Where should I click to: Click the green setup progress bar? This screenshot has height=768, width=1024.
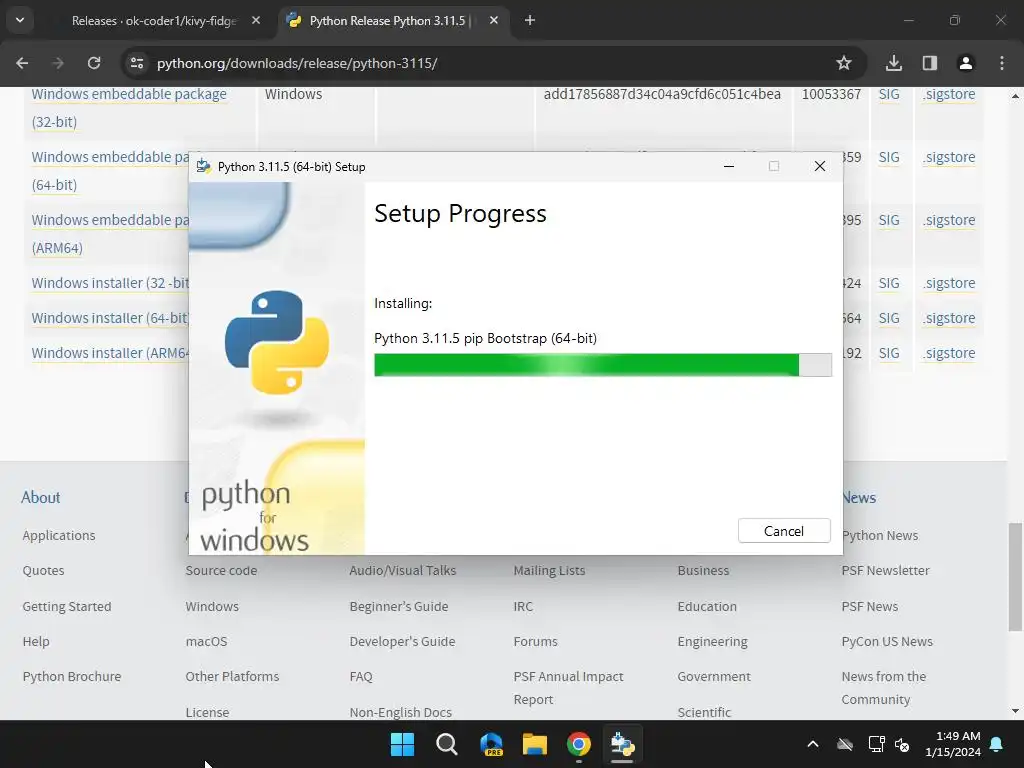pyautogui.click(x=603, y=365)
